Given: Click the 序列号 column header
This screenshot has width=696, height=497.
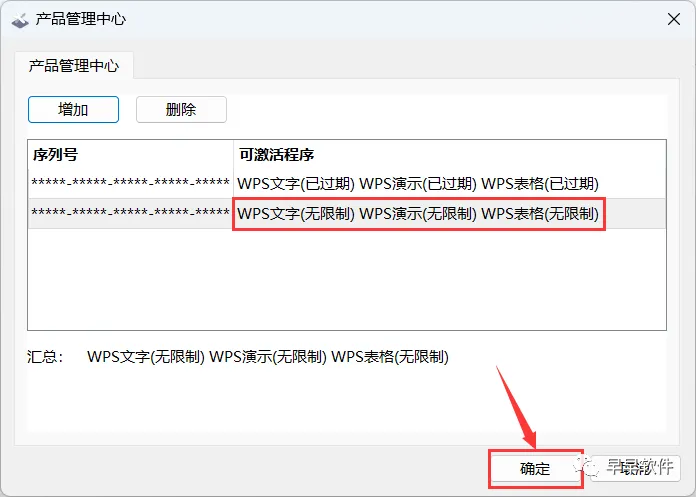Looking at the screenshot, I should 130,154.
